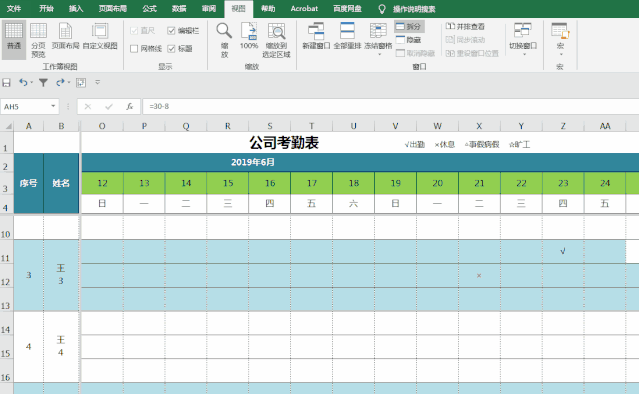Expand Switch Windows dropdown arrow

(524, 54)
